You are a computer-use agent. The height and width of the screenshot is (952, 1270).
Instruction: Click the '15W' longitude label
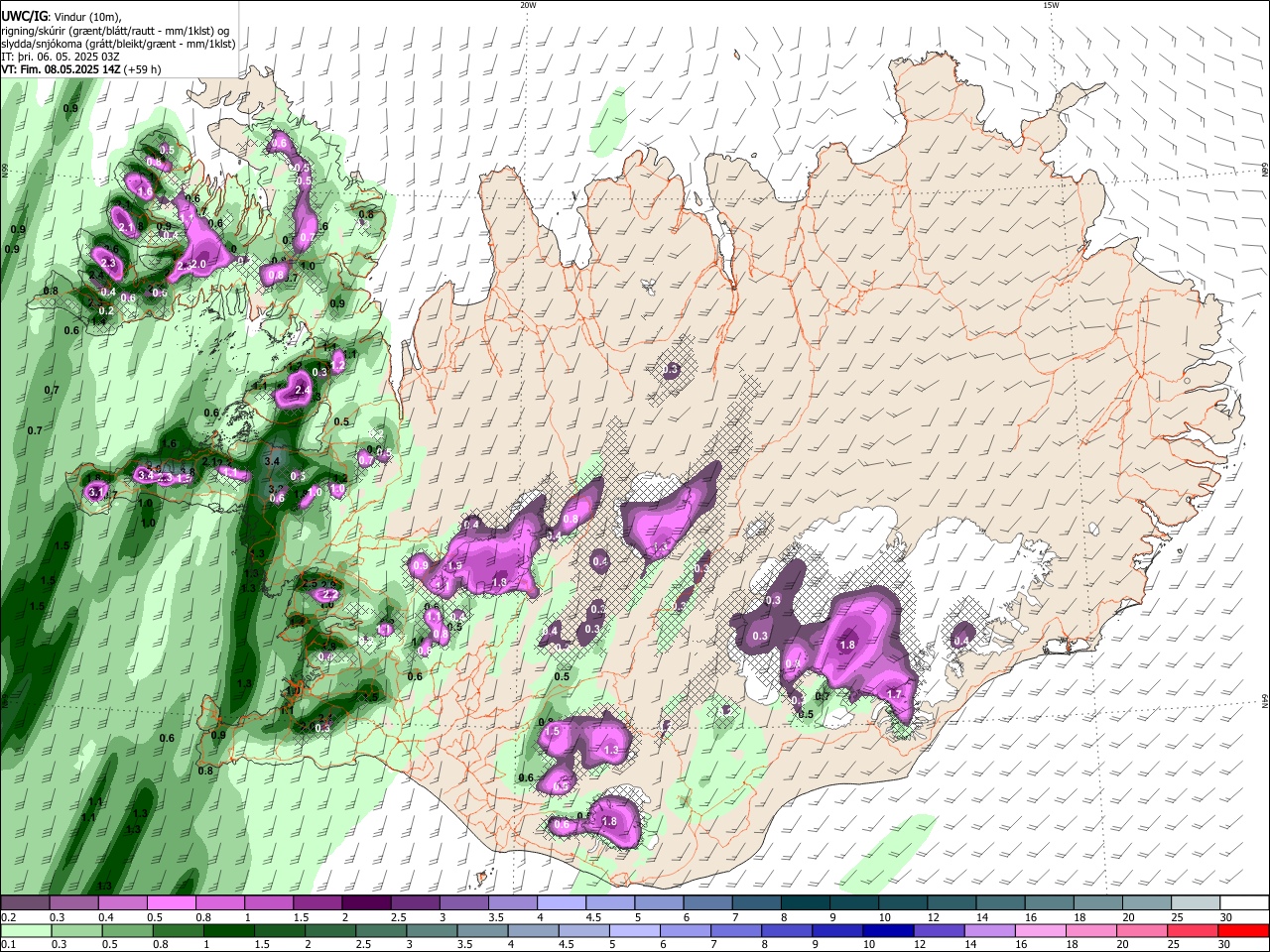point(1051,5)
